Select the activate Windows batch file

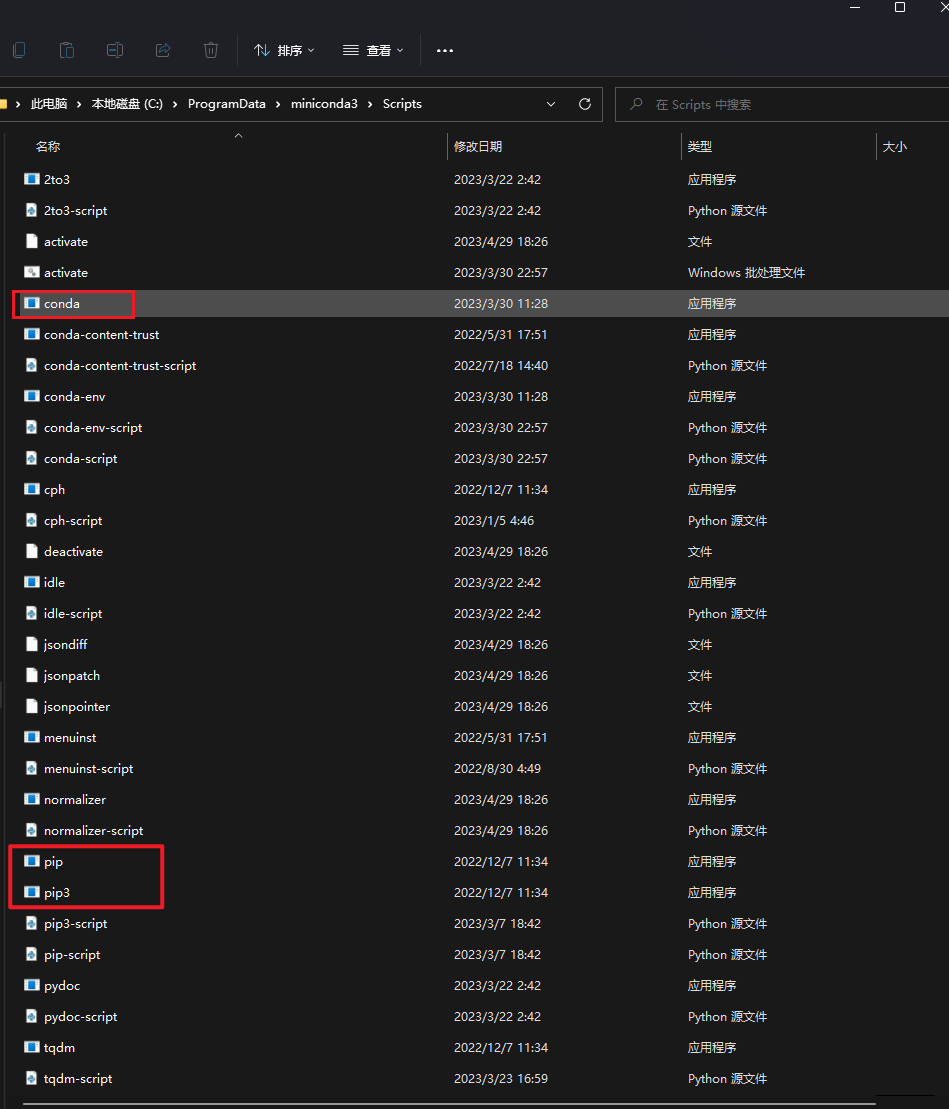(66, 272)
